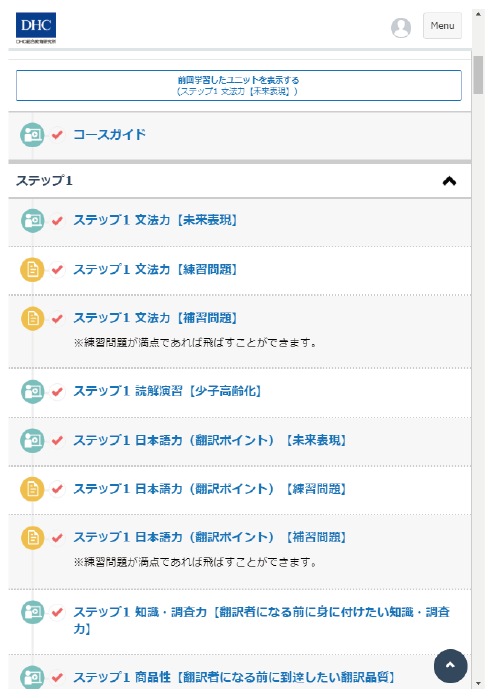Click yellow document icon for 文法力【補習問題】

(x=32, y=318)
